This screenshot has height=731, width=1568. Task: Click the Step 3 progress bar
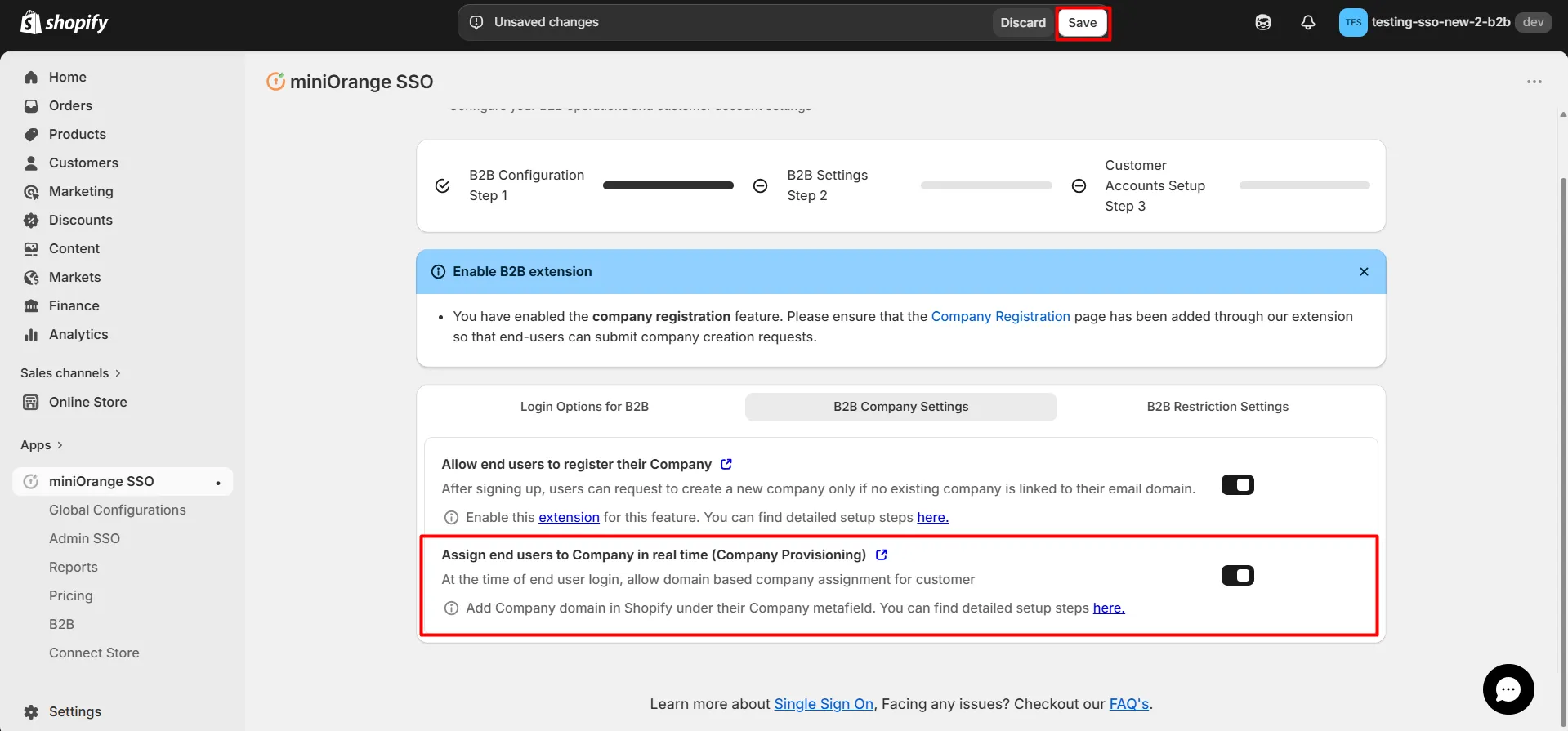pyautogui.click(x=1305, y=185)
